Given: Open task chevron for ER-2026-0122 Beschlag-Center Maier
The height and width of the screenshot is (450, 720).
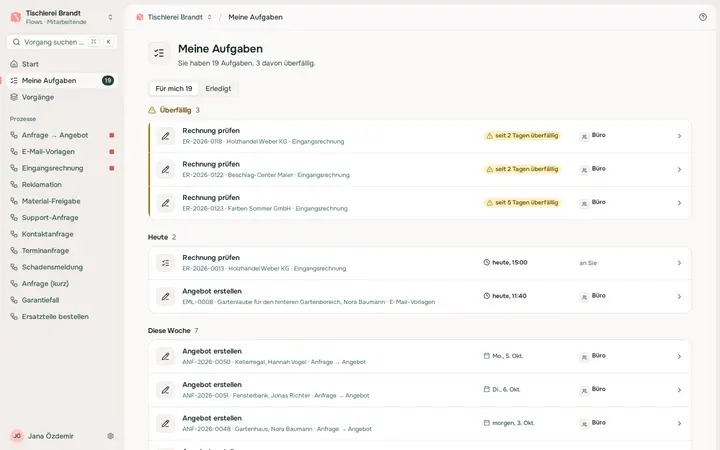Looking at the screenshot, I should pos(679,169).
